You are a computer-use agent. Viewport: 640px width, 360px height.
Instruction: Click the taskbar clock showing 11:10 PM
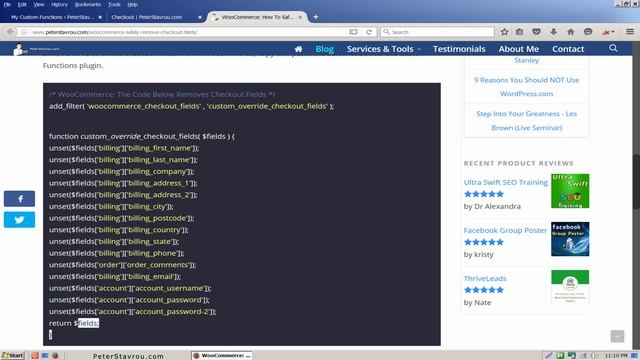coord(616,356)
